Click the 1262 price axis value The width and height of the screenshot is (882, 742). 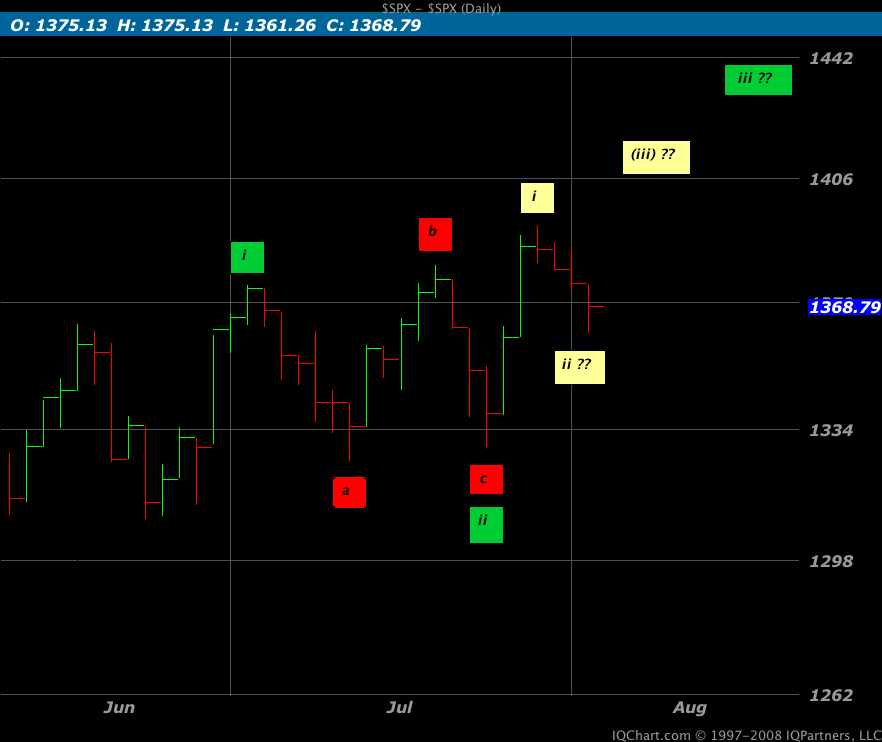click(831, 695)
